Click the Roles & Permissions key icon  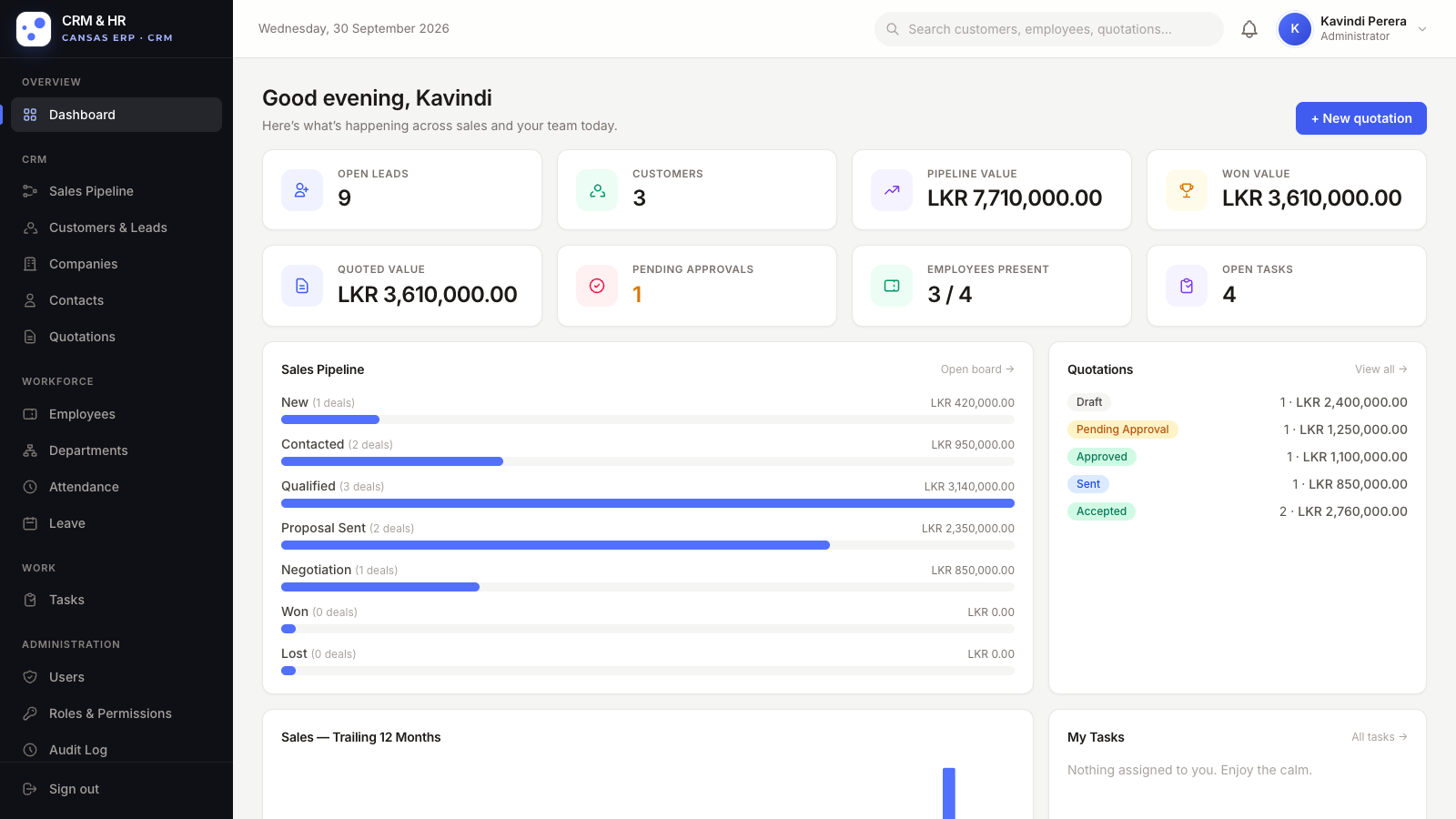pos(30,713)
